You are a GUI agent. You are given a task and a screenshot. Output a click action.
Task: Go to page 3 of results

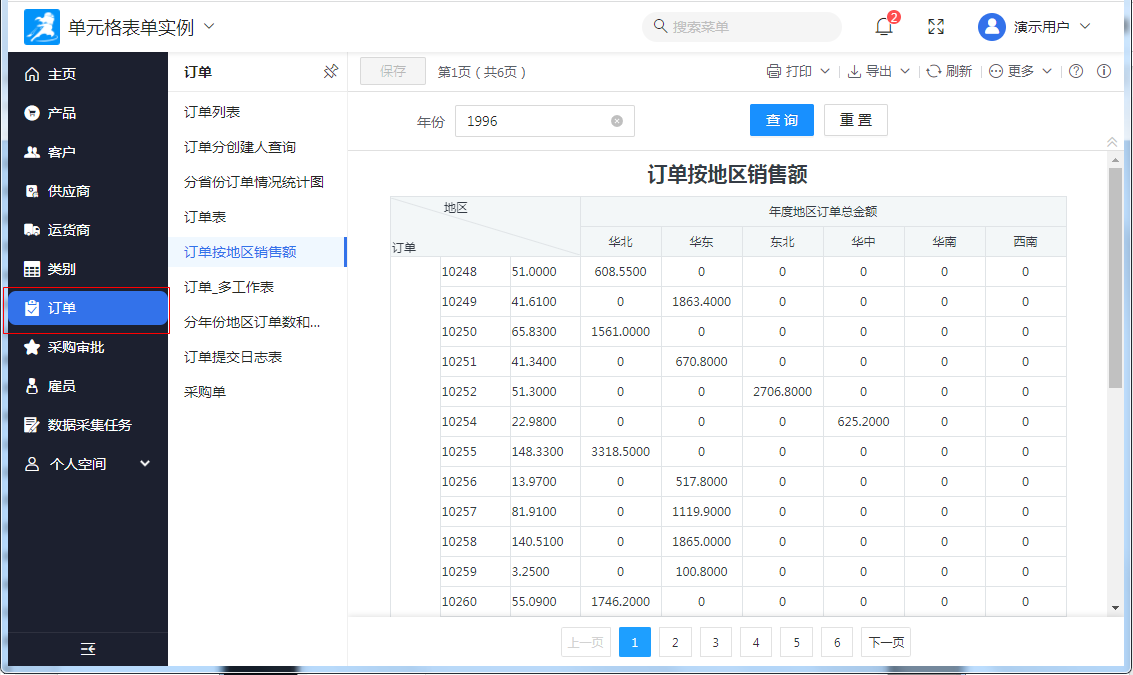pos(716,643)
